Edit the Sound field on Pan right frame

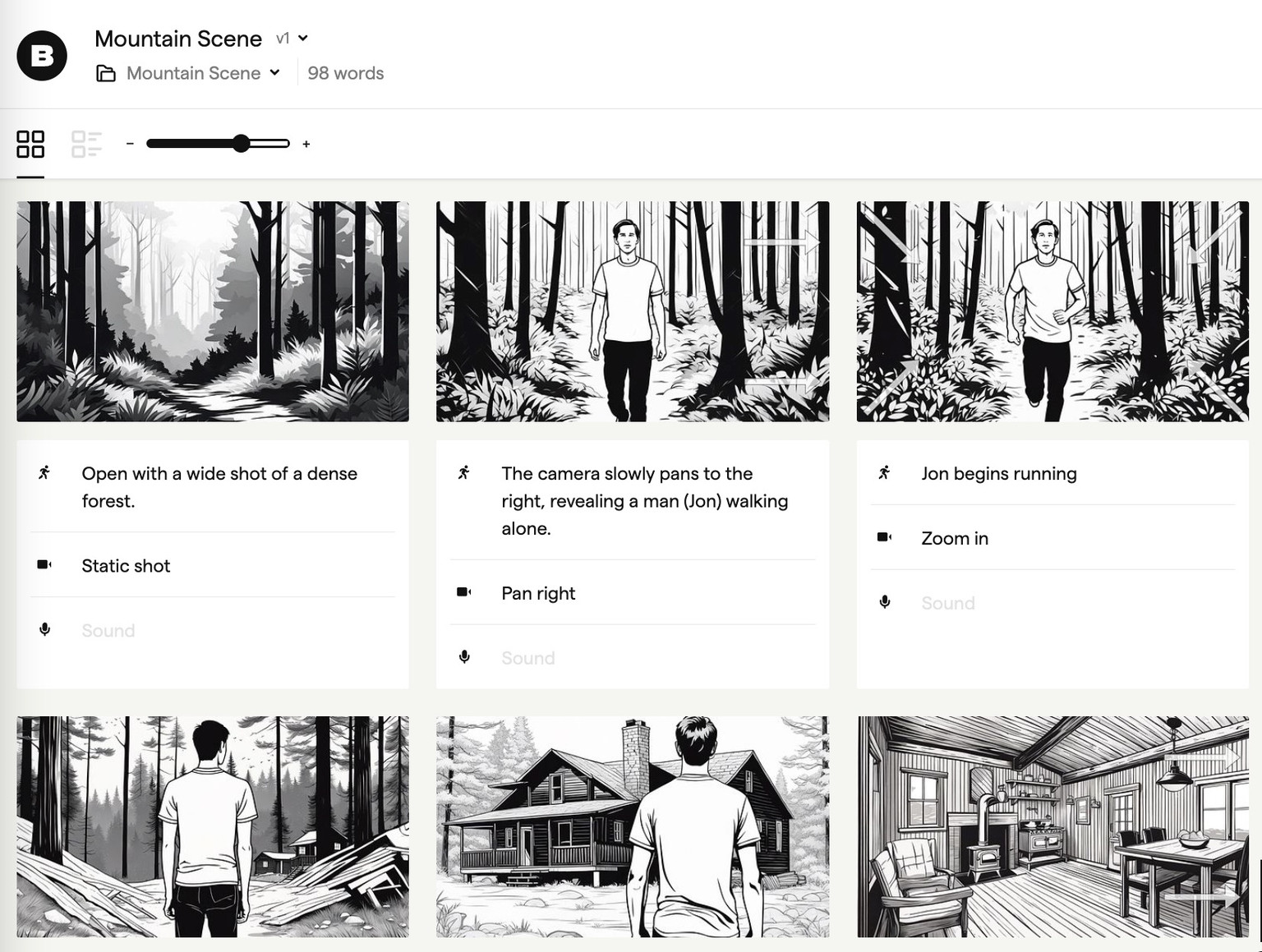pos(528,658)
